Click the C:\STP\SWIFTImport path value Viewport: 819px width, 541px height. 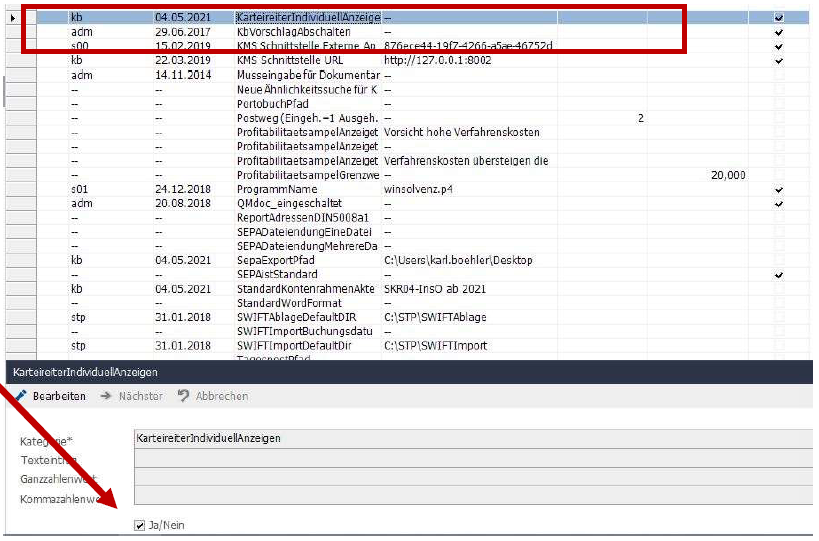pos(436,346)
